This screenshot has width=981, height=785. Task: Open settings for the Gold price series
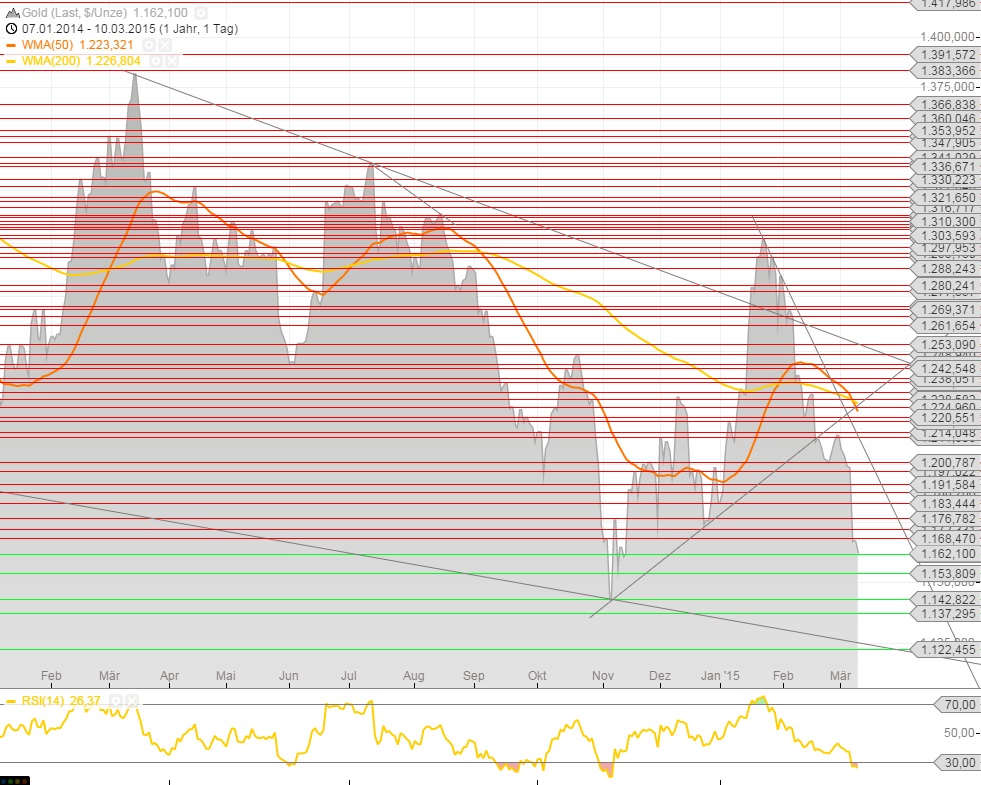(200, 13)
